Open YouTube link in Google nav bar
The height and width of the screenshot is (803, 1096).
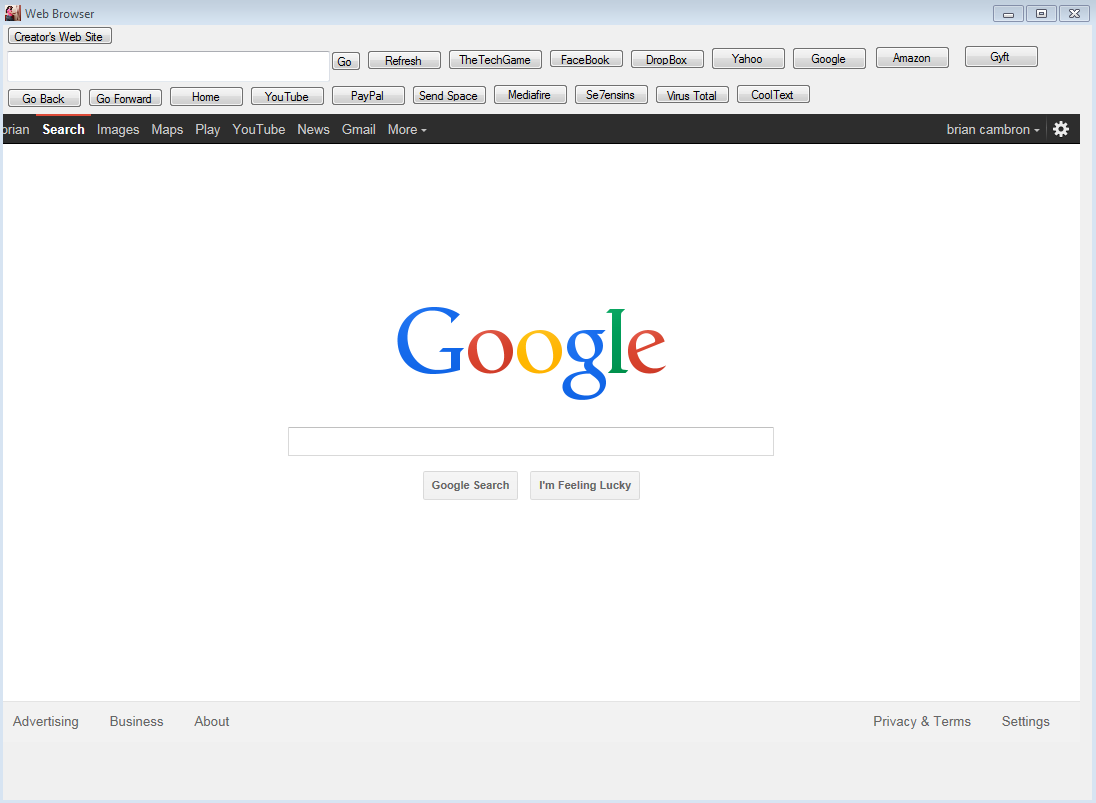pos(259,129)
